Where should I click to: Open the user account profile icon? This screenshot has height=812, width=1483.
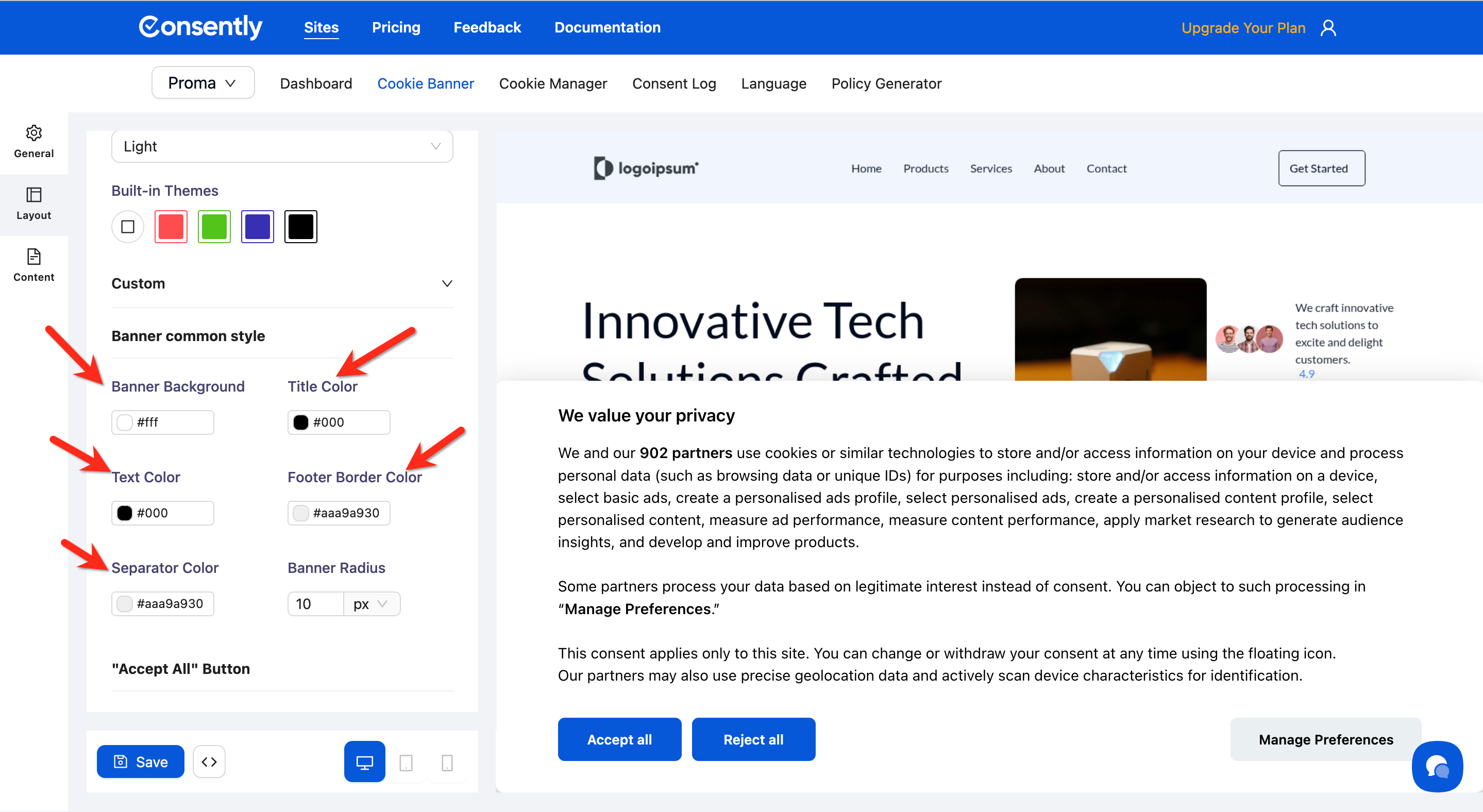coord(1328,28)
